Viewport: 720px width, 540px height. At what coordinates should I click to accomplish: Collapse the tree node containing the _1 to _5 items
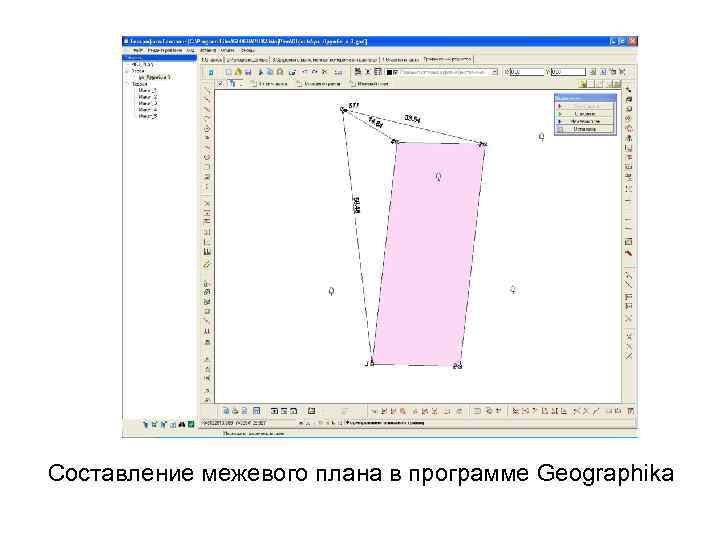[x=127, y=84]
